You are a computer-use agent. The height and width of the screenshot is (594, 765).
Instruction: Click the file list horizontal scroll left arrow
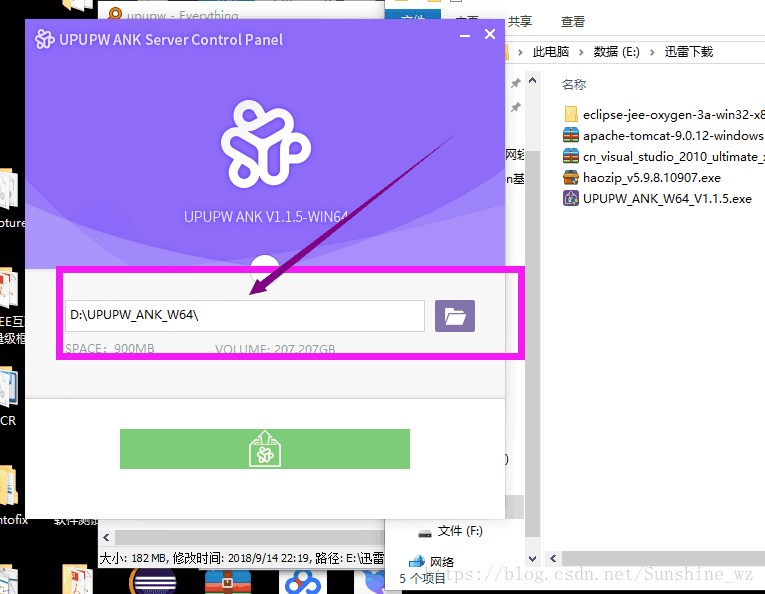tap(553, 558)
